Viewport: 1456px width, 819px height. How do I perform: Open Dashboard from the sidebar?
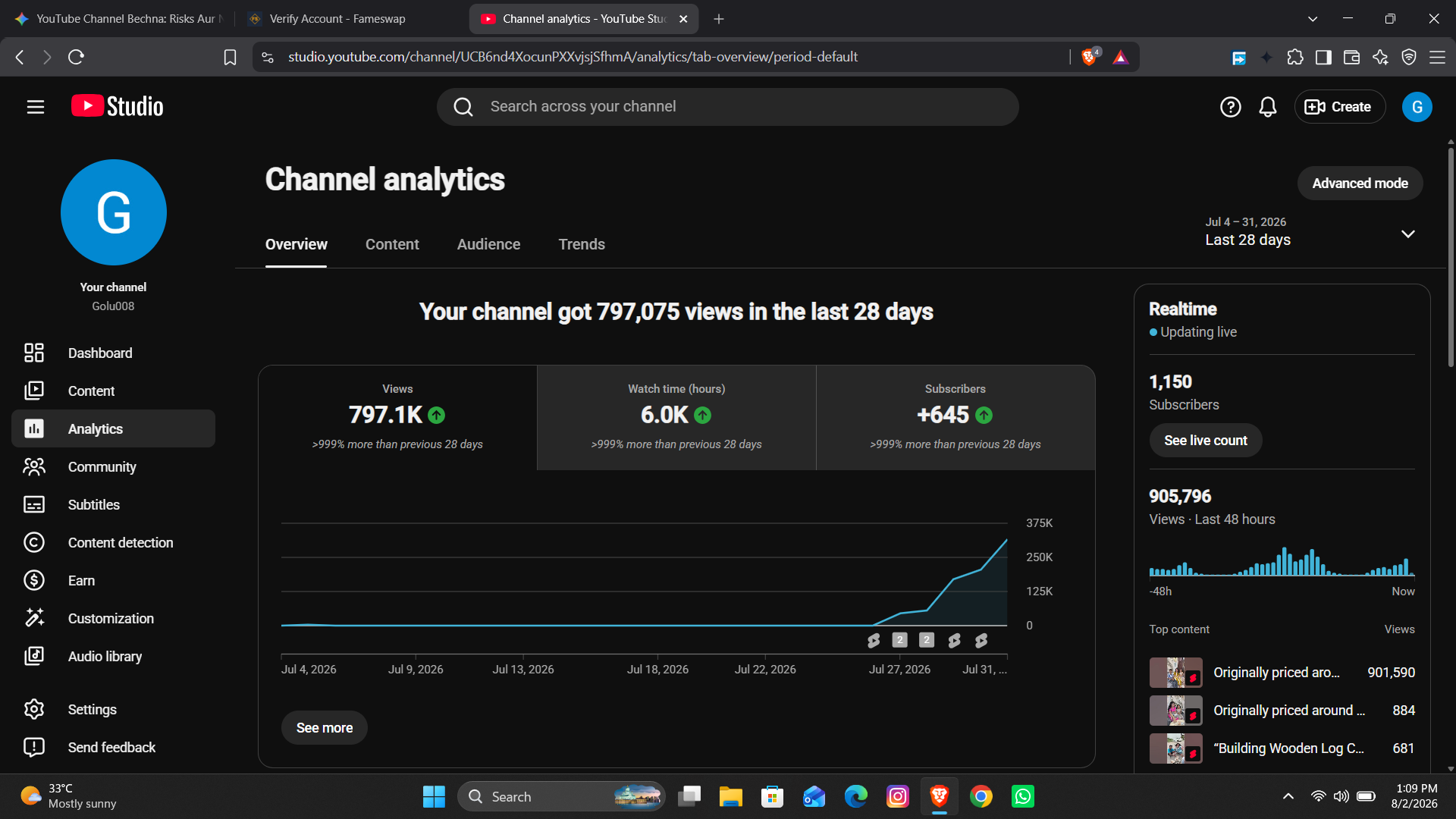click(114, 353)
